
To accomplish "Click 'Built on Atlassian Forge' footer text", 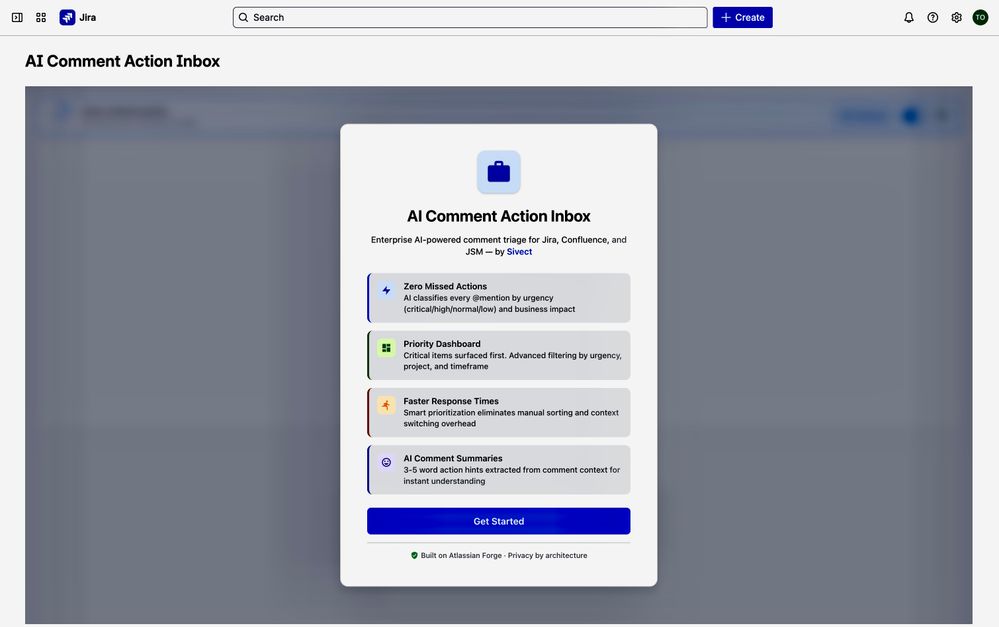I will (x=461, y=556).
